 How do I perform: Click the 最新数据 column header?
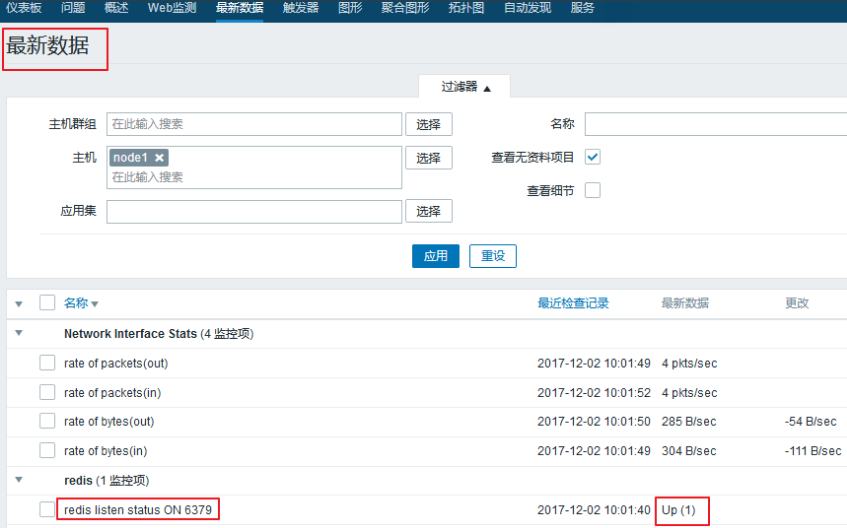pyautogui.click(x=685, y=303)
